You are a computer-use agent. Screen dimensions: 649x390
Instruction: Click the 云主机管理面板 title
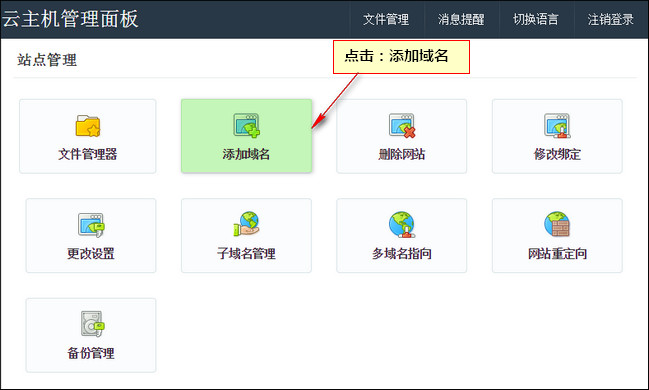tap(70, 19)
